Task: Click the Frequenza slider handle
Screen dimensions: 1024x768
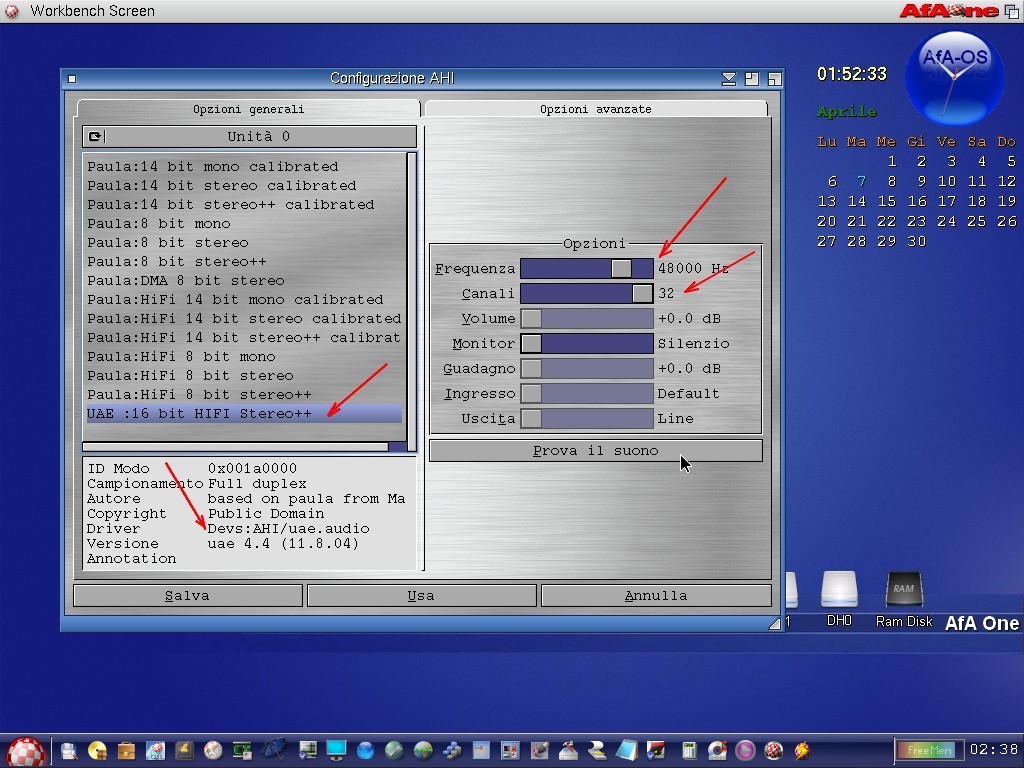Action: coord(621,269)
